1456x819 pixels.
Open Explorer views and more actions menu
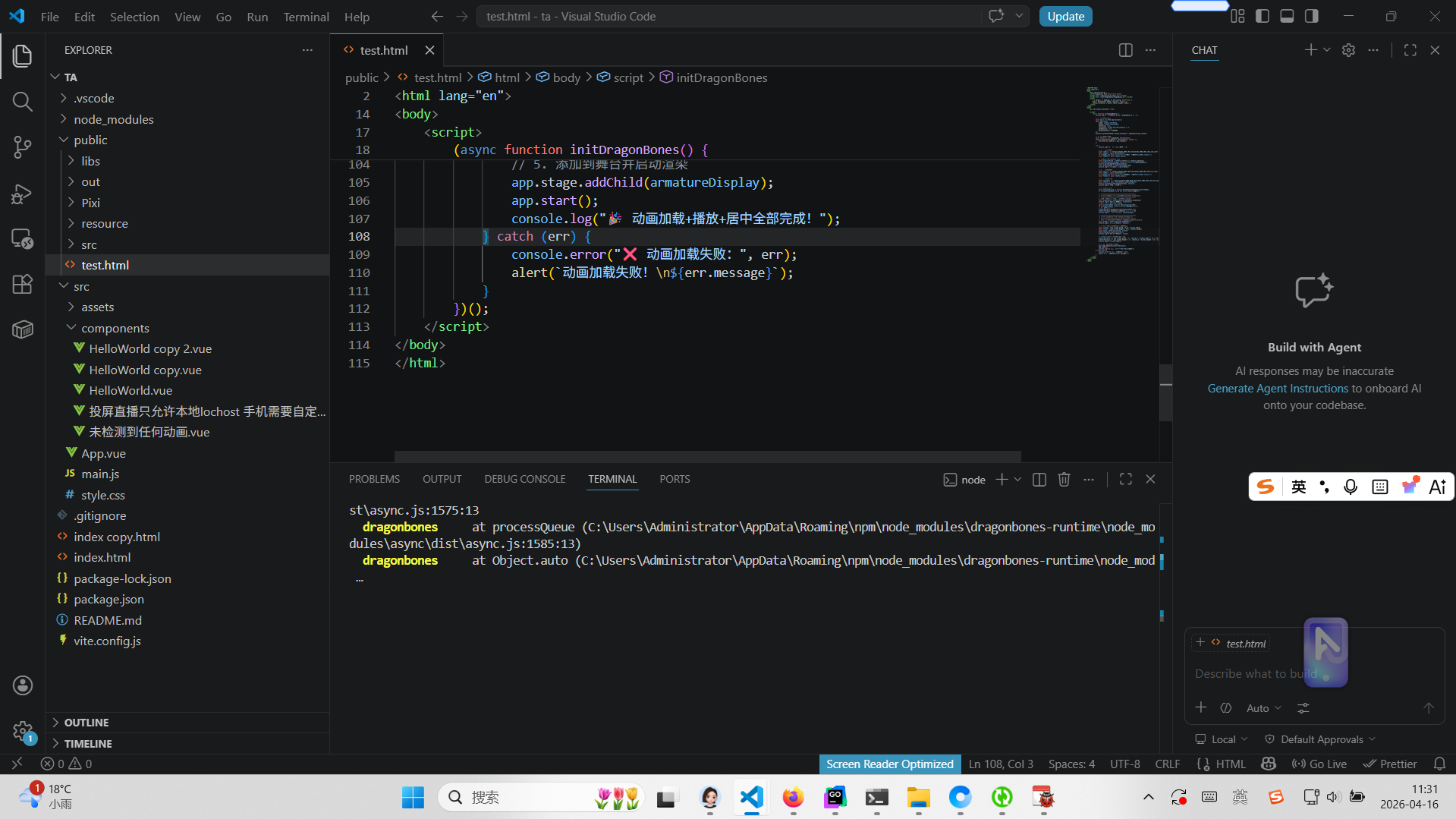coord(307,50)
